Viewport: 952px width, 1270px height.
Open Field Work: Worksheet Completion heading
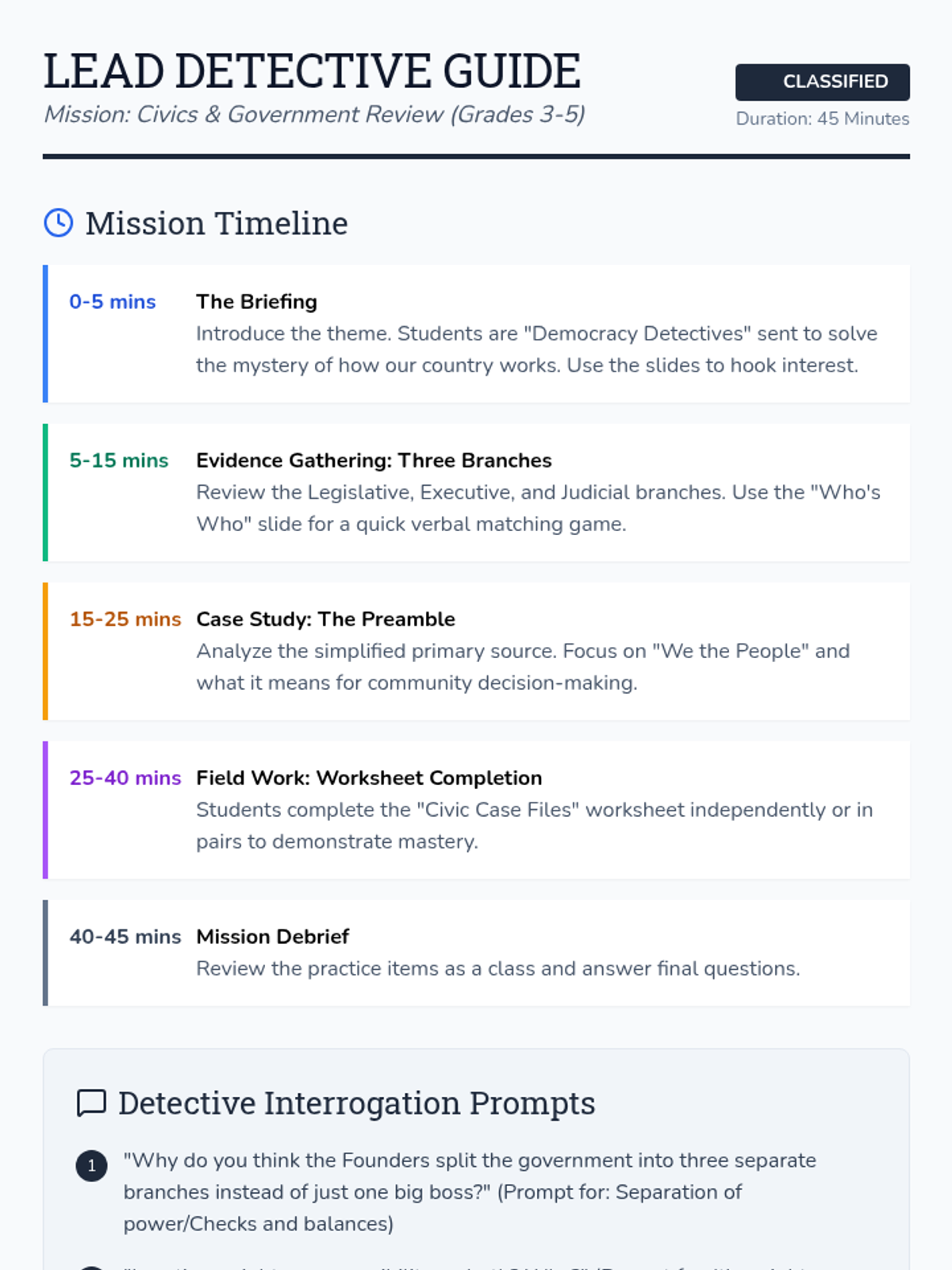(x=369, y=778)
